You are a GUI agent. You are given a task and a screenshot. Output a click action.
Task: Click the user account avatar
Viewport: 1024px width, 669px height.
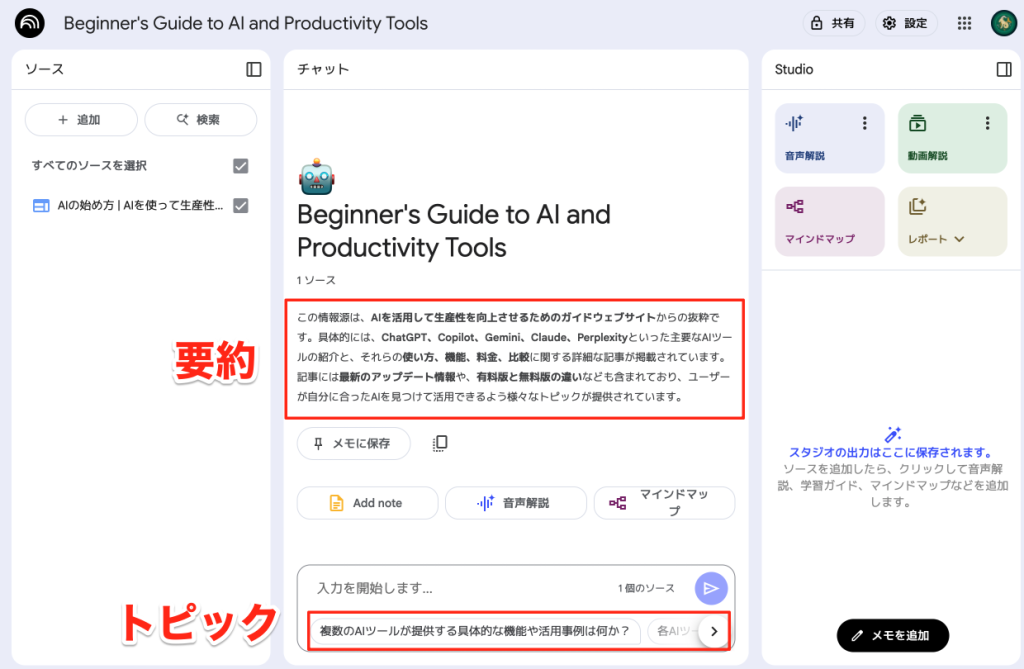[x=1003, y=23]
